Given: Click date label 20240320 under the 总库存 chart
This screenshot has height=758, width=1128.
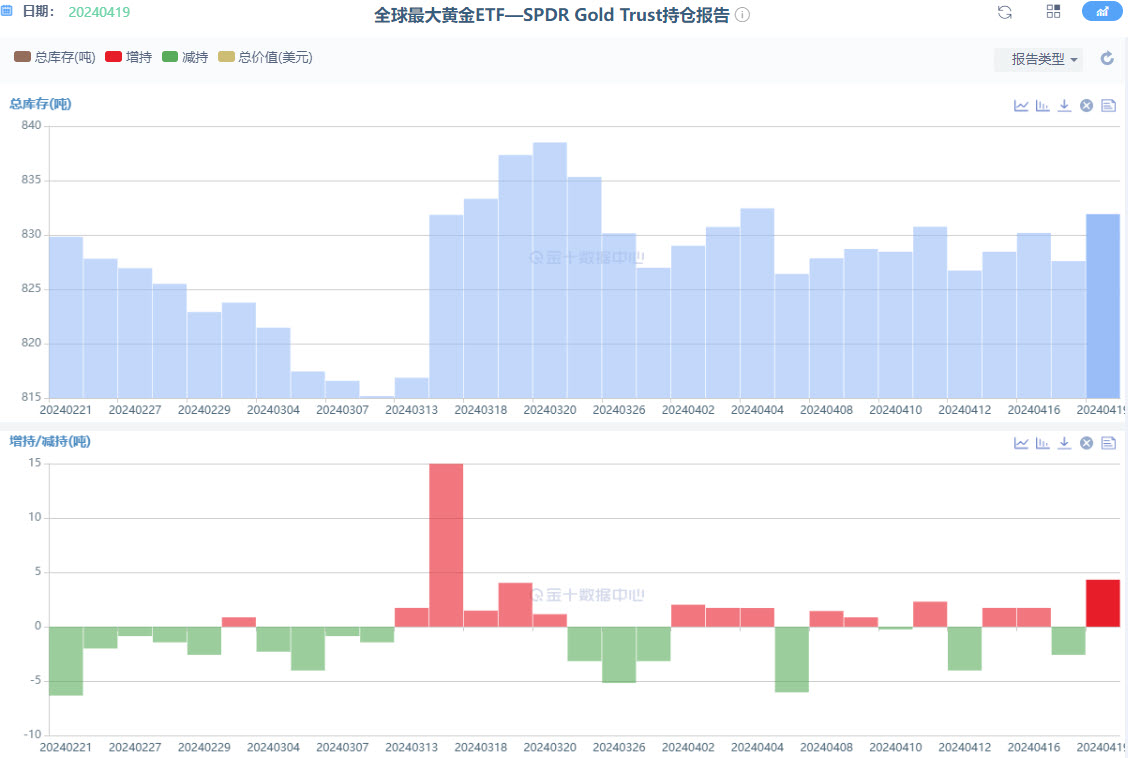Looking at the screenshot, I should point(550,410).
